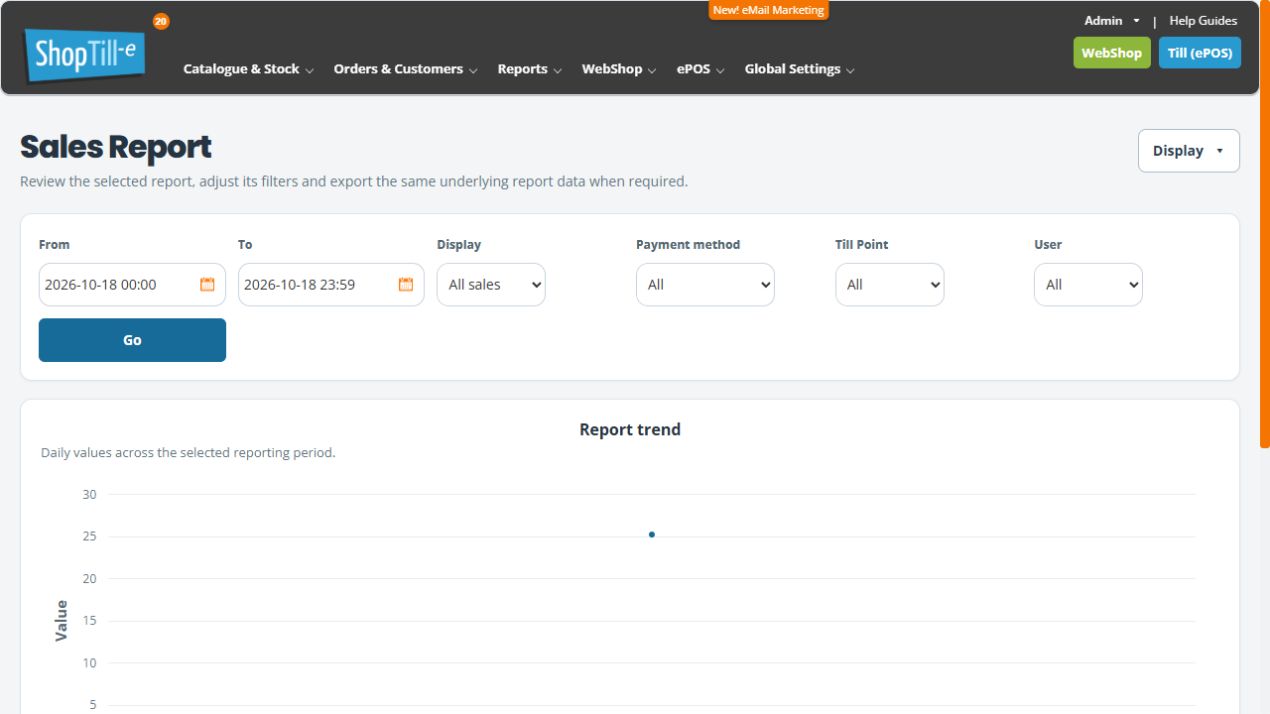This screenshot has width=1270, height=714.
Task: Open the All sales display dropdown
Action: 491,284
